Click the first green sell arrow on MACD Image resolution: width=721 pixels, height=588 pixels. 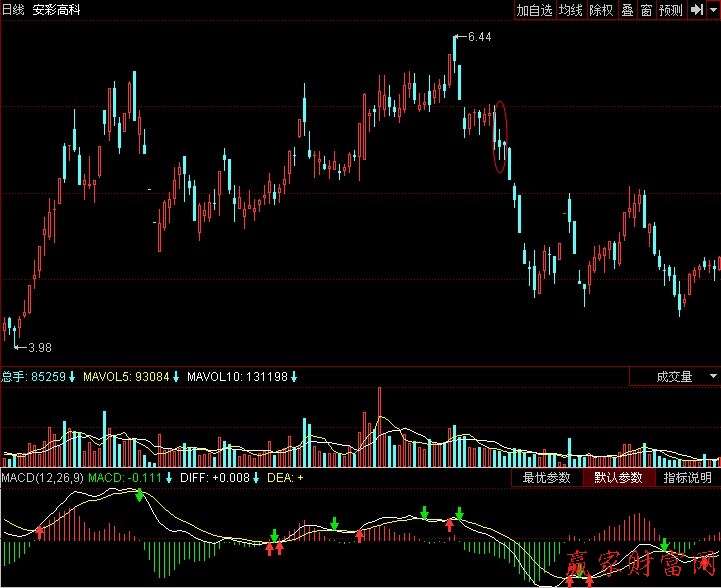coord(141,496)
